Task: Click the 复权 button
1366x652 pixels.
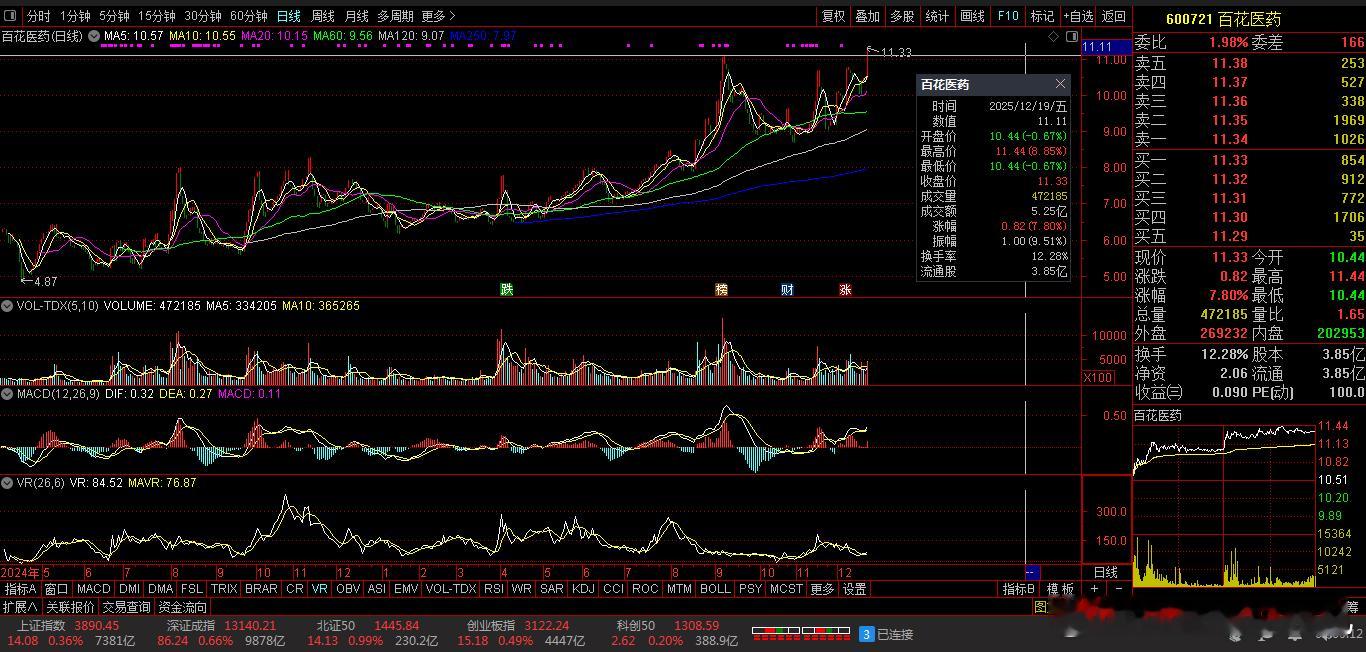Action: [x=833, y=16]
